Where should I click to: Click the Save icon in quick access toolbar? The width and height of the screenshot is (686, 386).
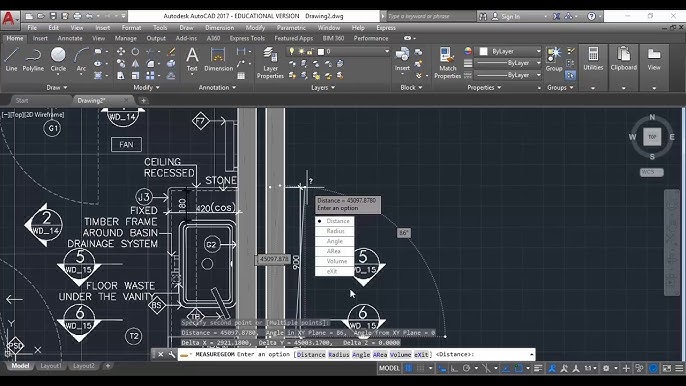pos(53,16)
